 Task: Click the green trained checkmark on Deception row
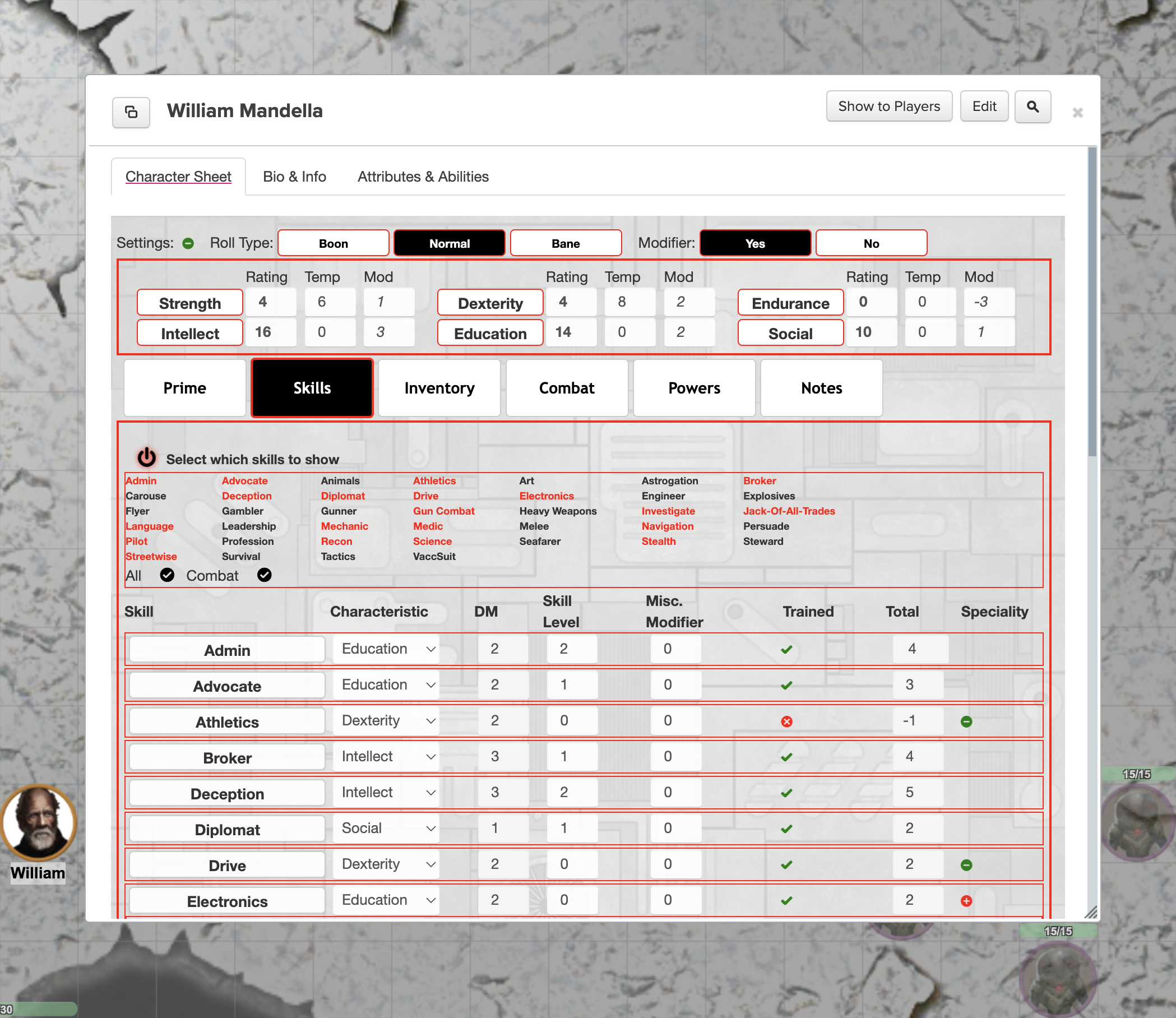pos(786,793)
